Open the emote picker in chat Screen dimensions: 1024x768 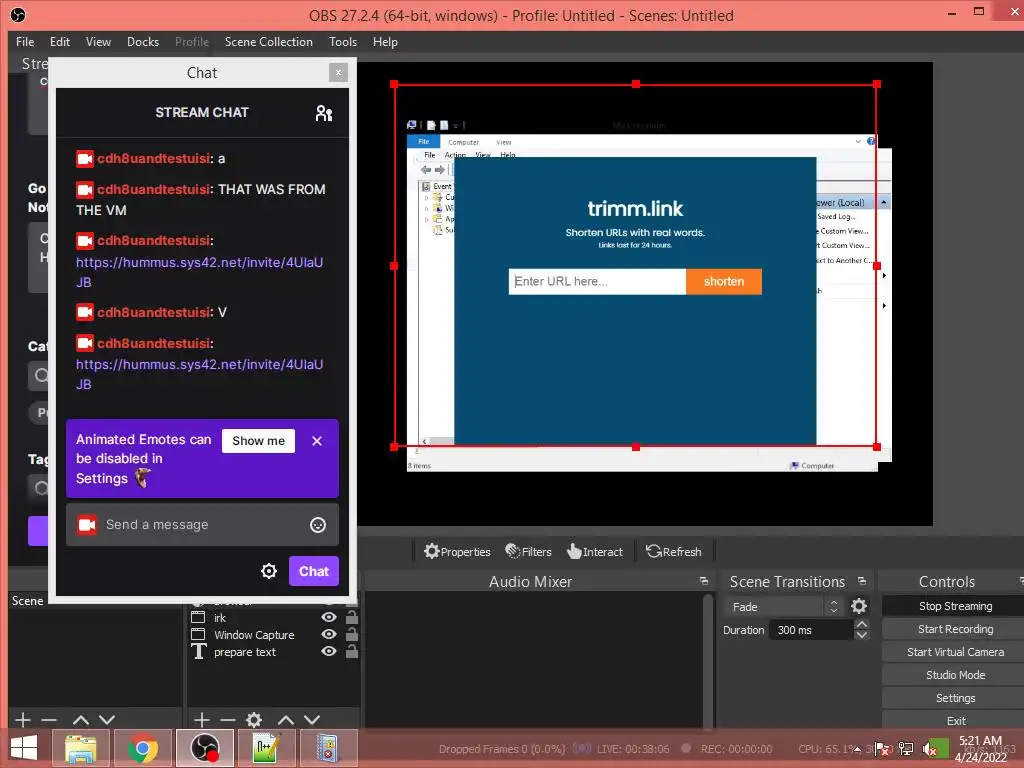[x=318, y=525]
